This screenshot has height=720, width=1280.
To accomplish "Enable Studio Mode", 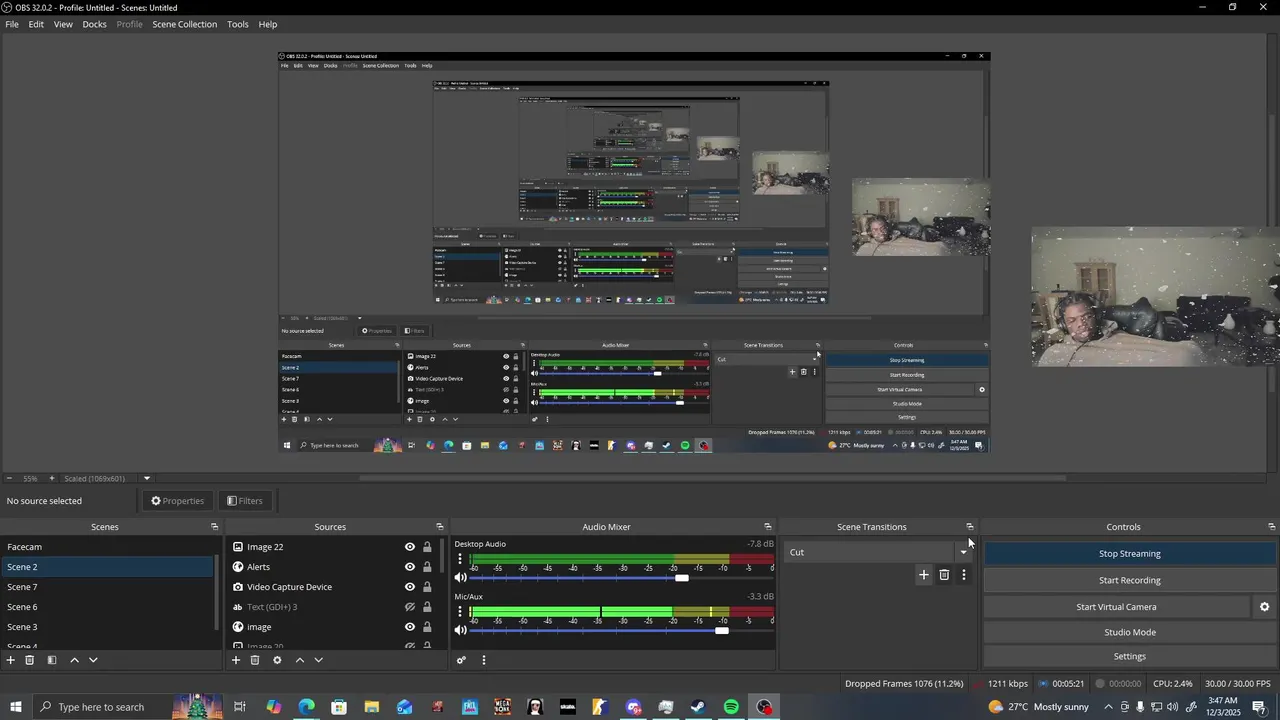I will (1130, 632).
